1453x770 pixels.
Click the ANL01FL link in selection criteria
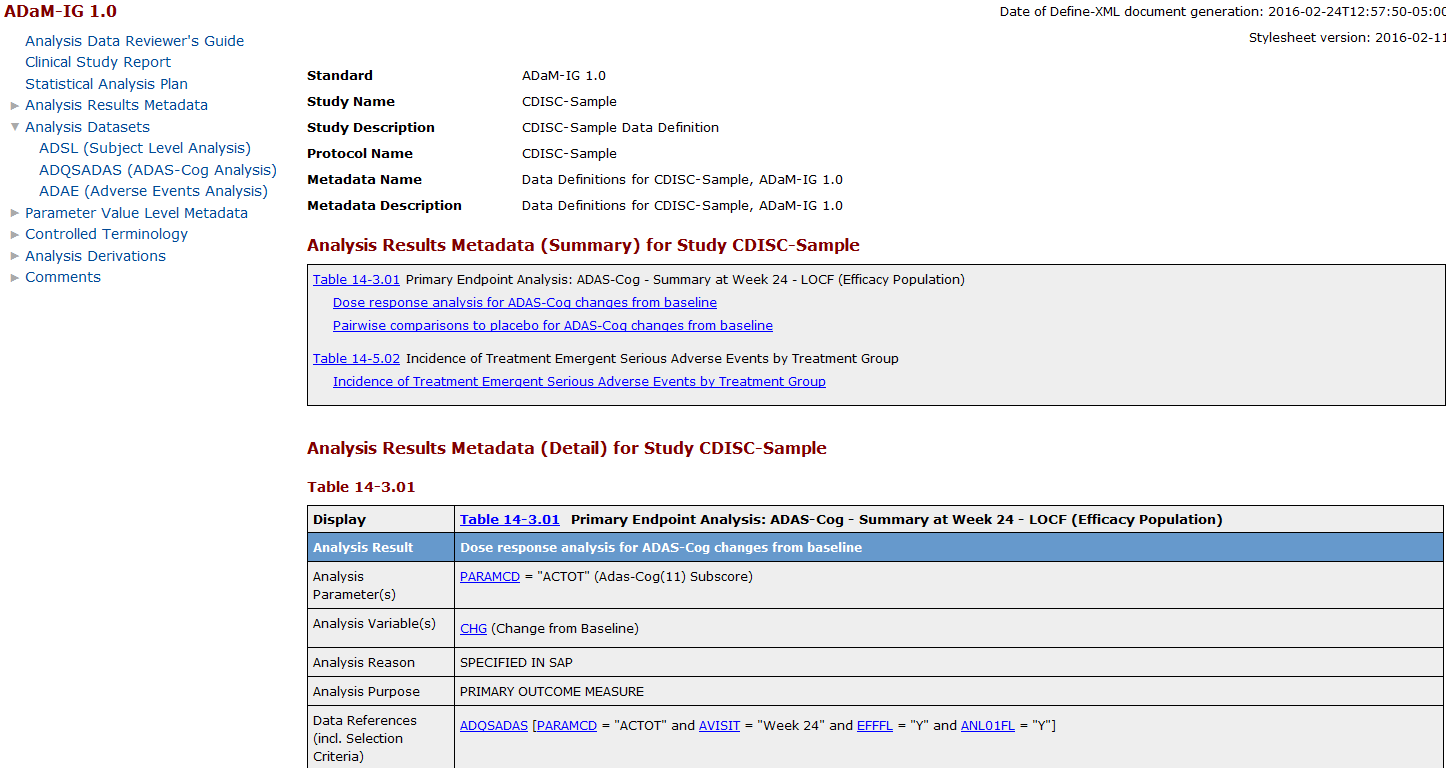point(987,726)
